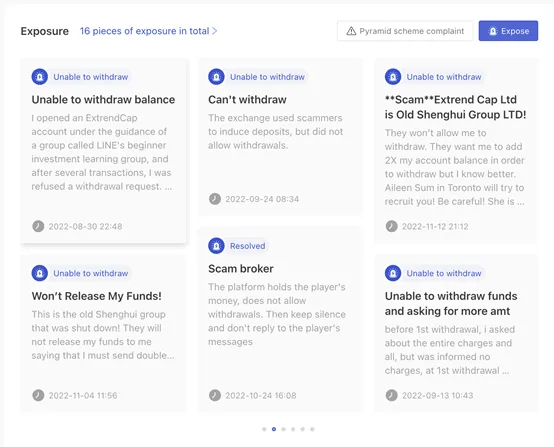
Task: Click the alarm icon beside the Resolved tag
Action: pyautogui.click(x=216, y=246)
